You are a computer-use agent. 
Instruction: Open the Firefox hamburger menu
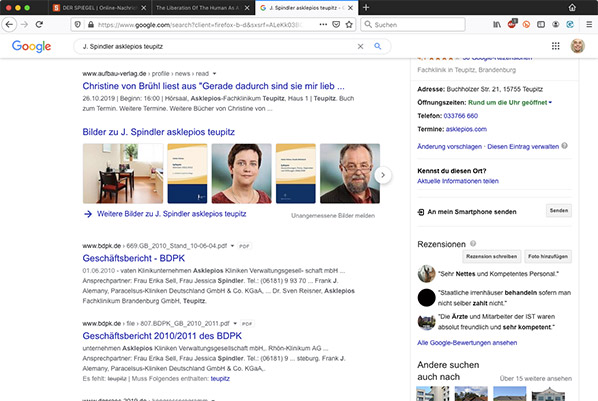pos(589,24)
